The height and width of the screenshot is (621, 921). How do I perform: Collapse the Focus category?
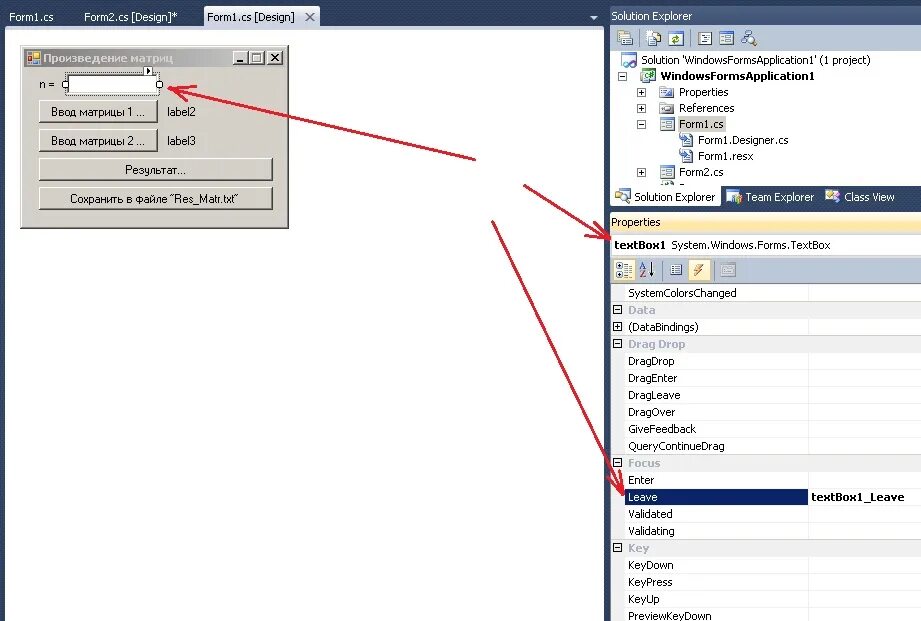point(617,463)
